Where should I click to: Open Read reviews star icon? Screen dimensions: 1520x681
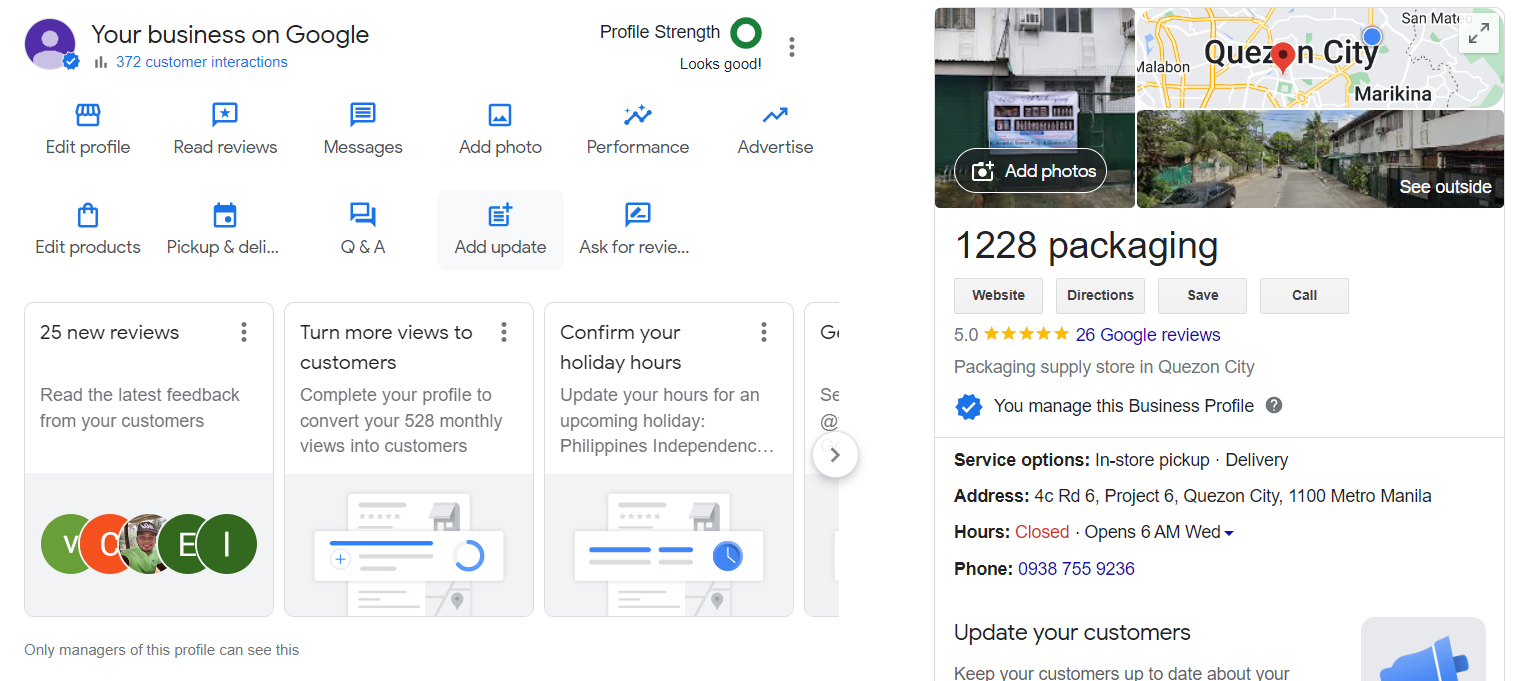click(225, 115)
